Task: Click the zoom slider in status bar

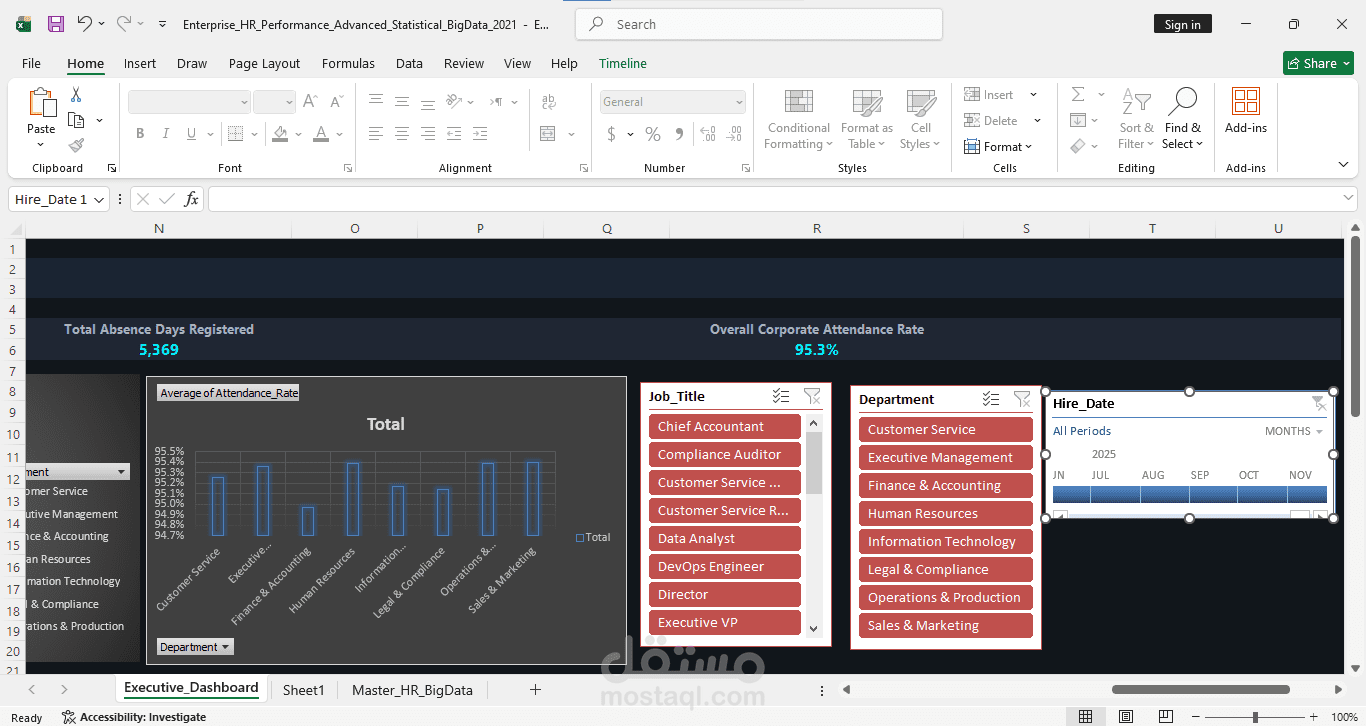Action: pos(1255,717)
